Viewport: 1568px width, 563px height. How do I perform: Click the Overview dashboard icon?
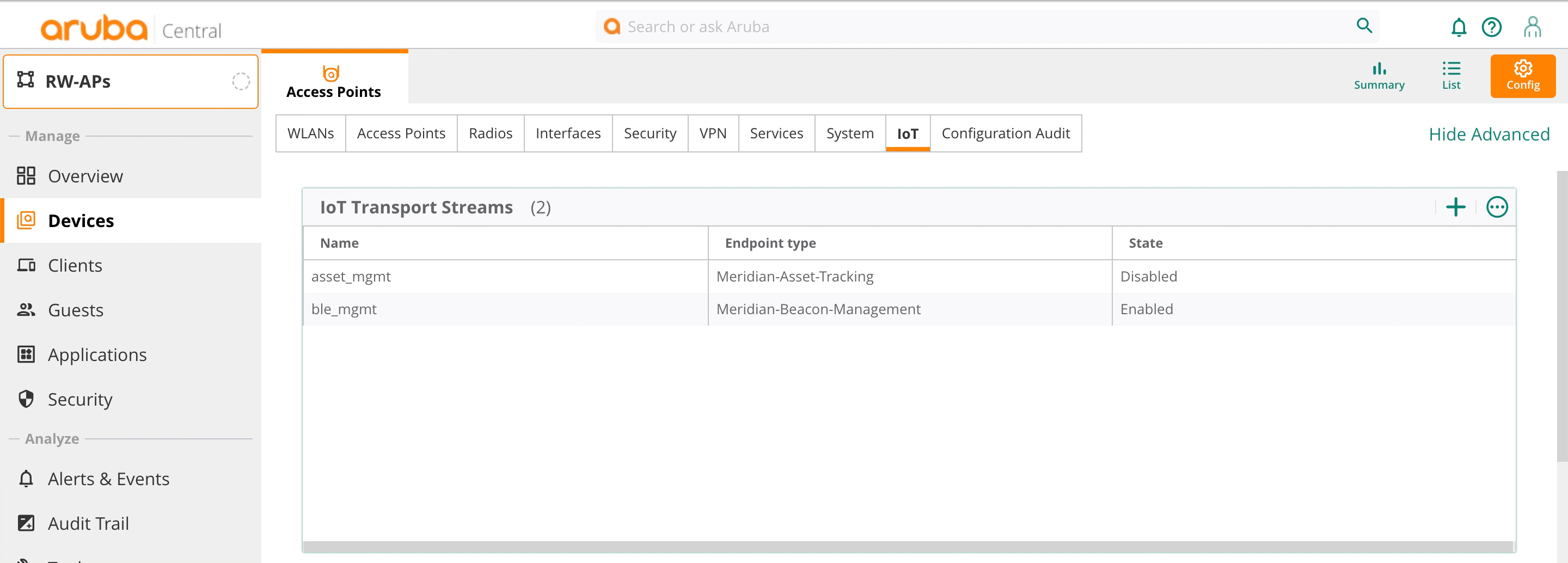pyautogui.click(x=26, y=176)
